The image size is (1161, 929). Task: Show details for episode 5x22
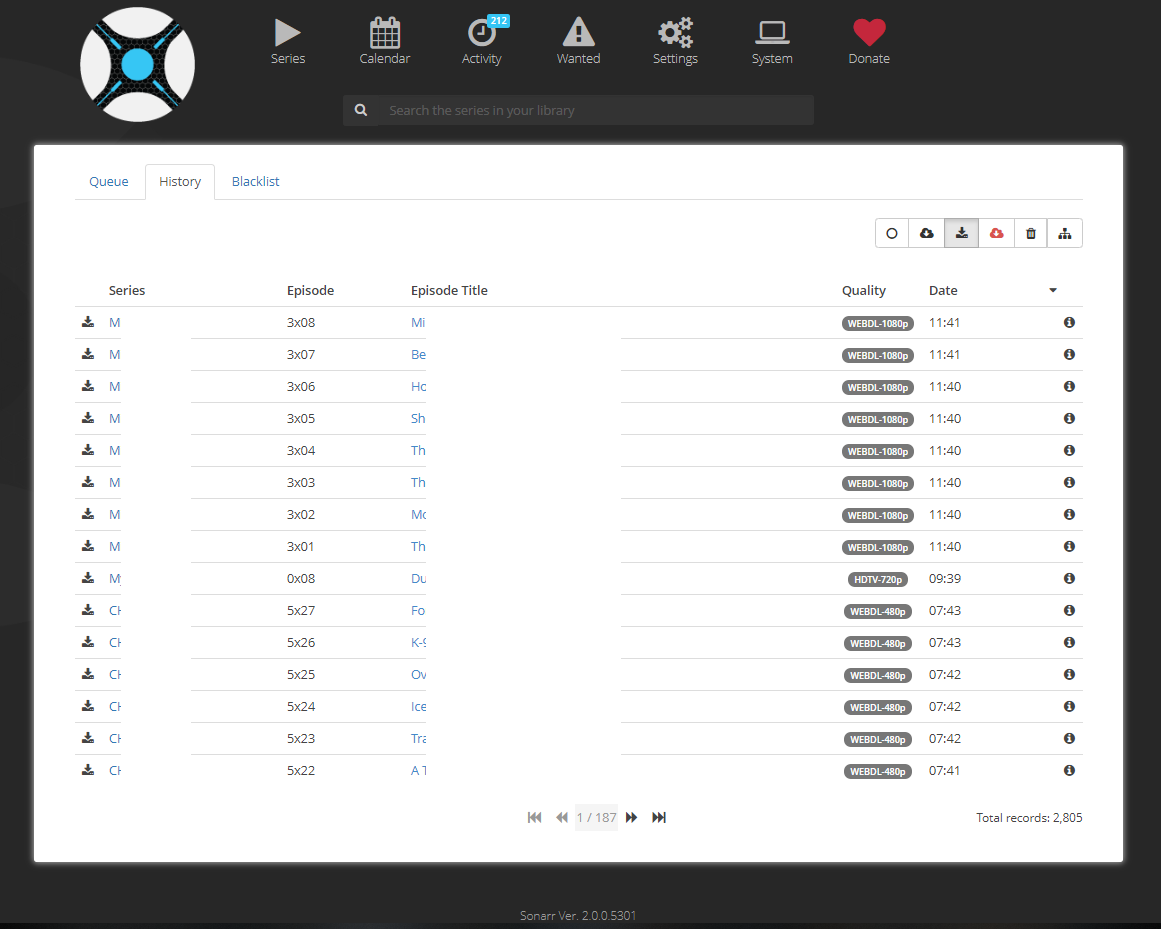click(x=1069, y=771)
